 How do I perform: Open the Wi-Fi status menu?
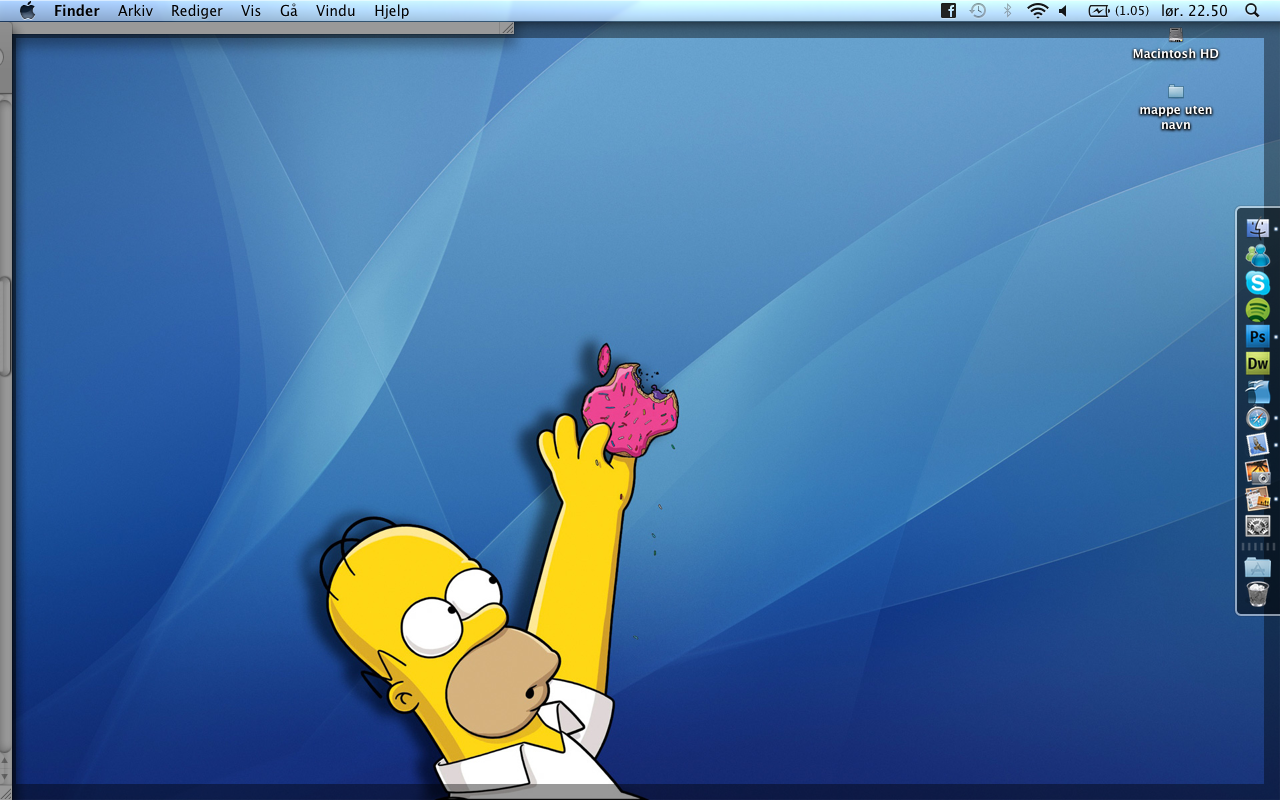click(1037, 11)
